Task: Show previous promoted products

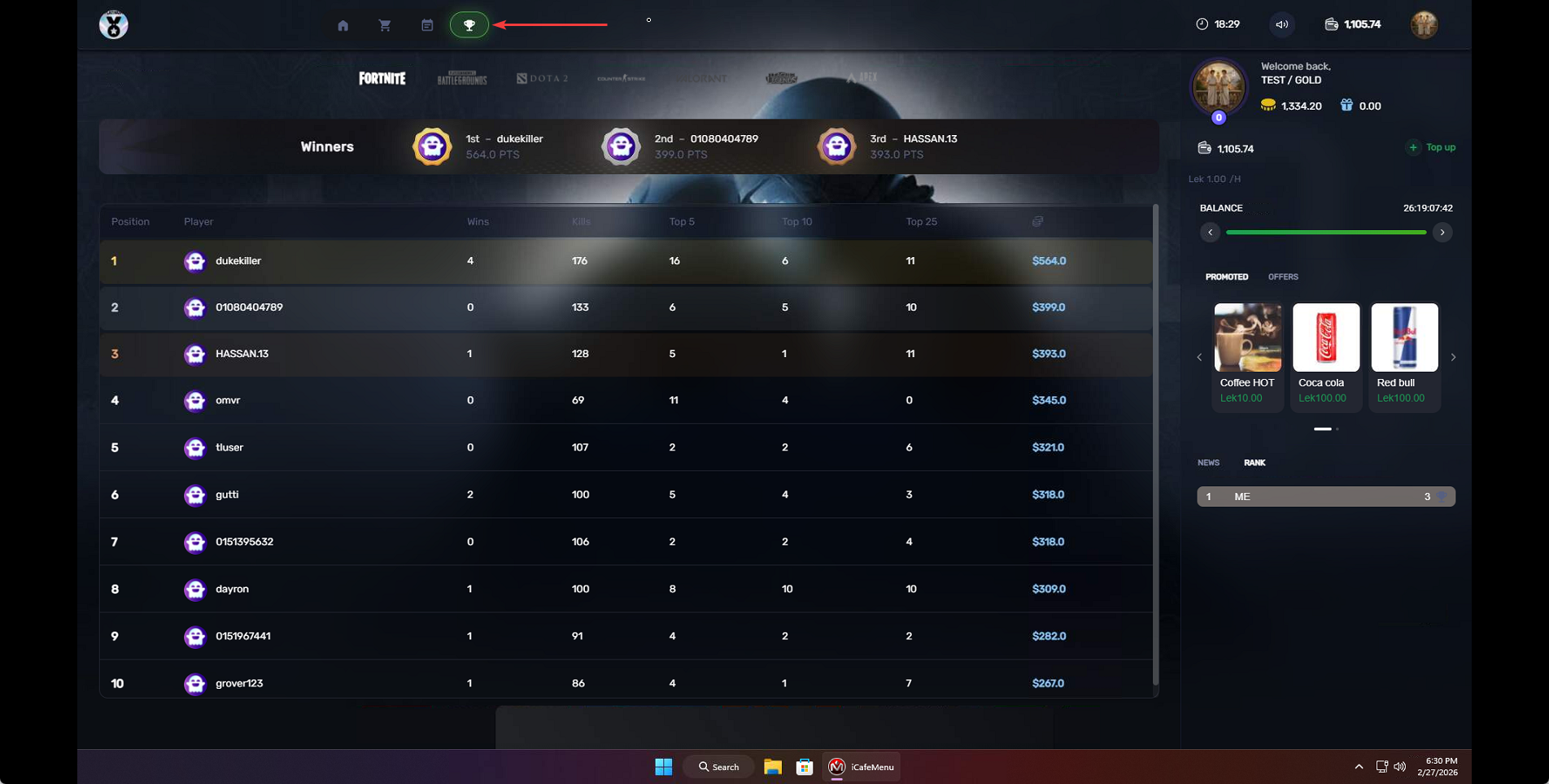Action: (x=1199, y=357)
